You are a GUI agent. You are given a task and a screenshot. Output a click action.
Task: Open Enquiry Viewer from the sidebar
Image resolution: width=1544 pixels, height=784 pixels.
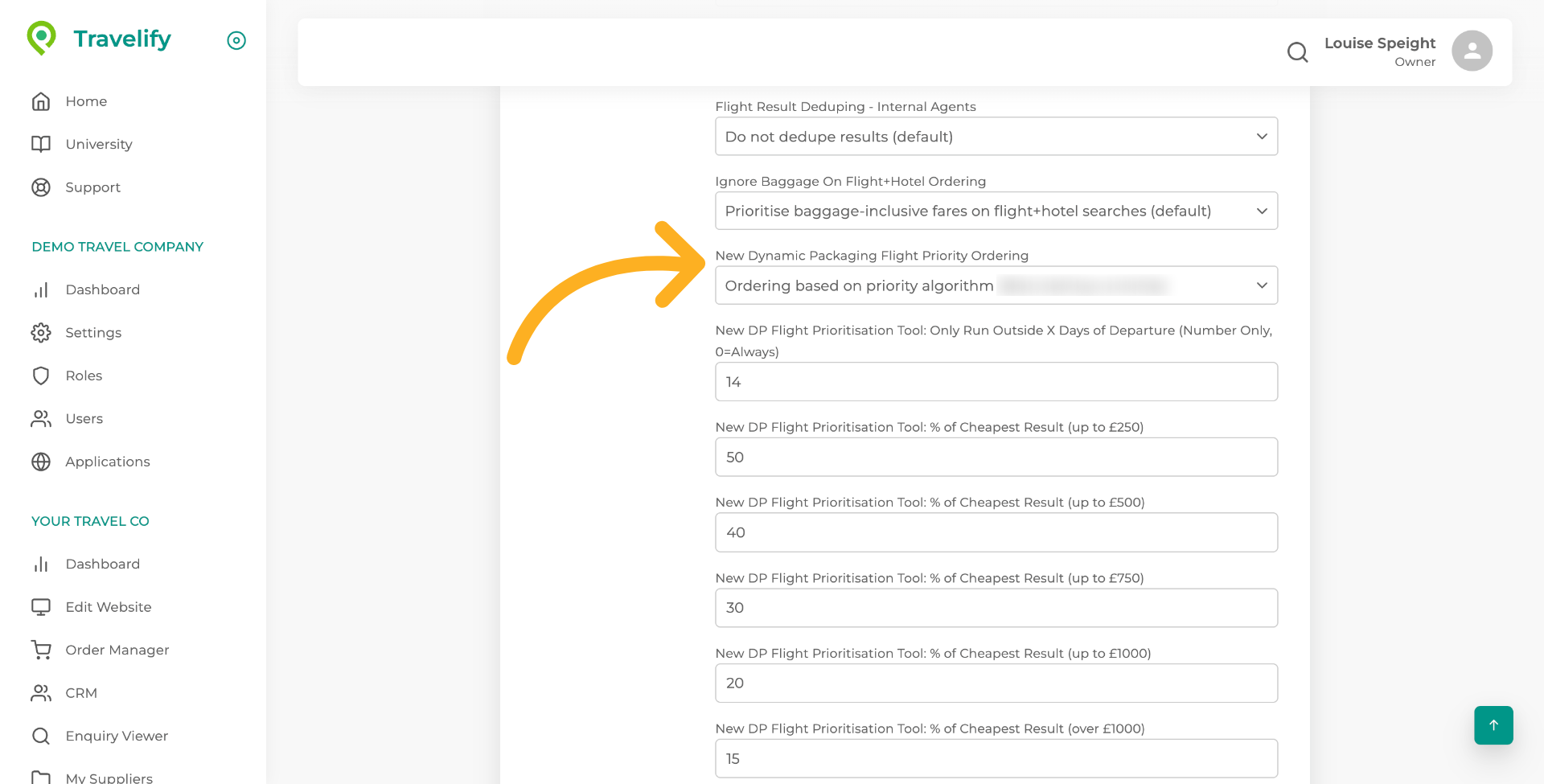point(117,736)
